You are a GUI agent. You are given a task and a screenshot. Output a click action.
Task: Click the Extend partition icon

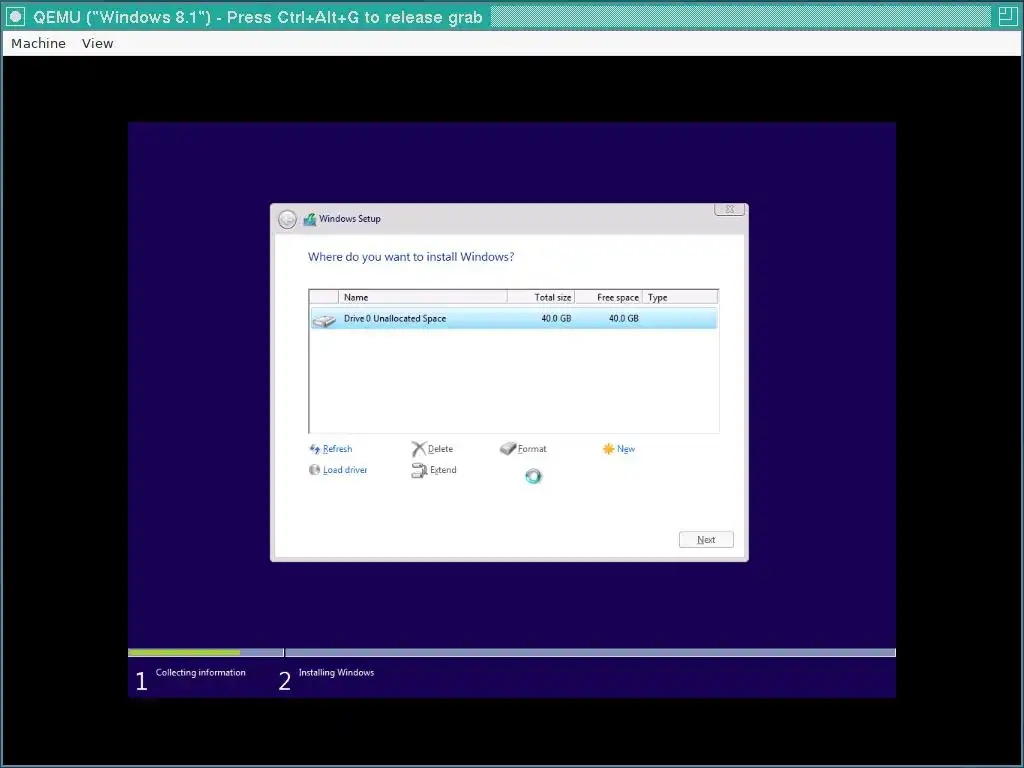click(419, 470)
